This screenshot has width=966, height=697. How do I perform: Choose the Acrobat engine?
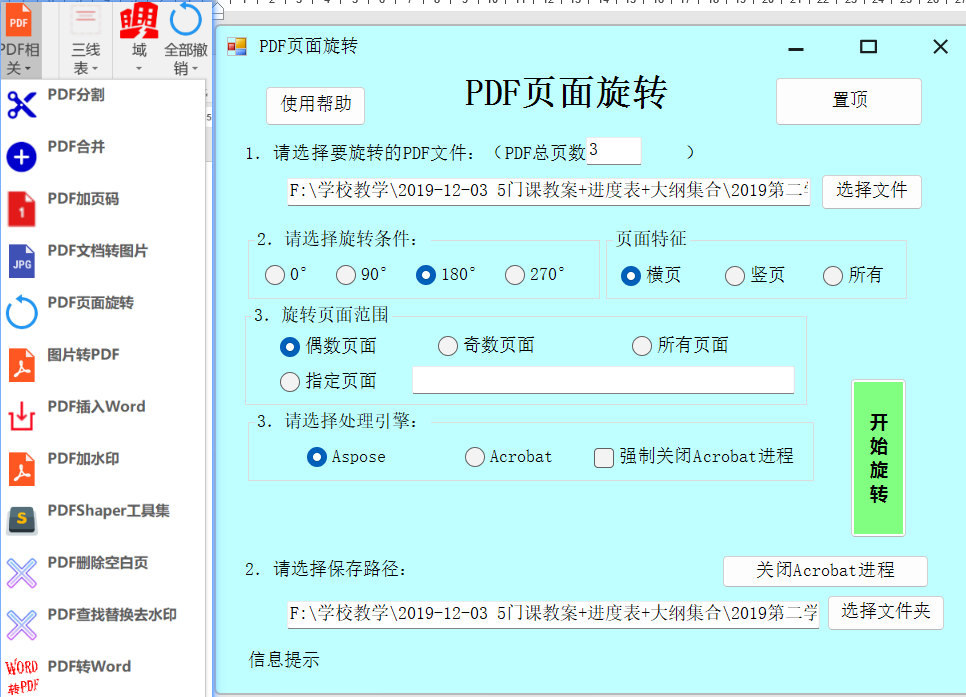[508, 457]
